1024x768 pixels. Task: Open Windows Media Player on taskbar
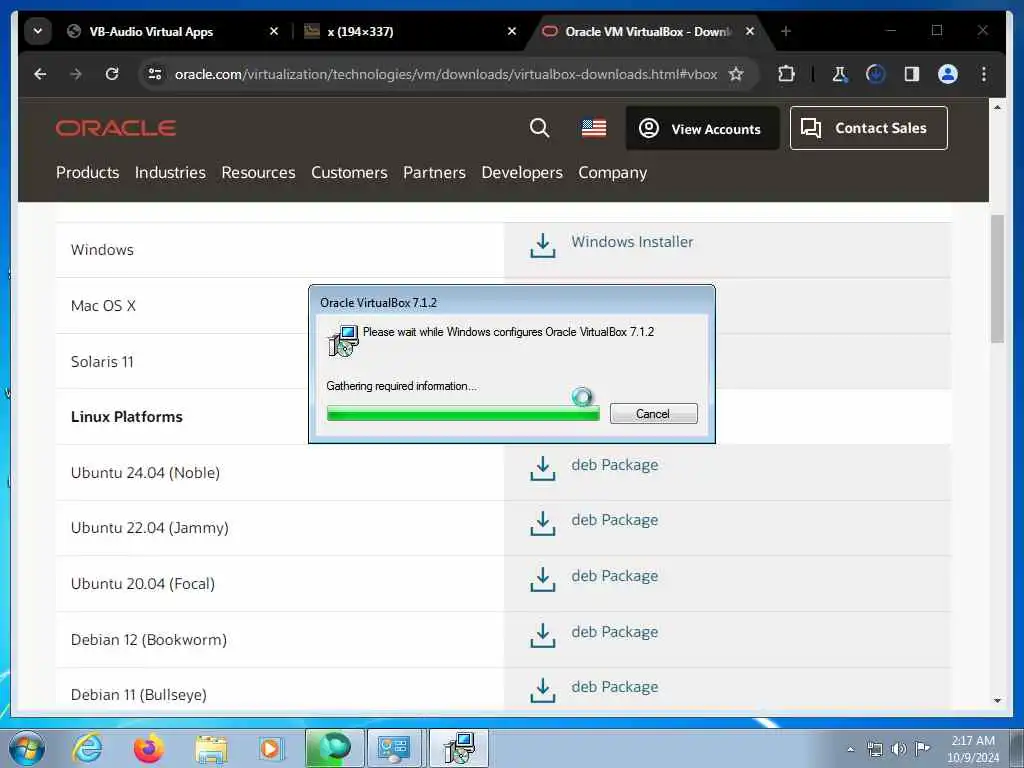pos(270,748)
